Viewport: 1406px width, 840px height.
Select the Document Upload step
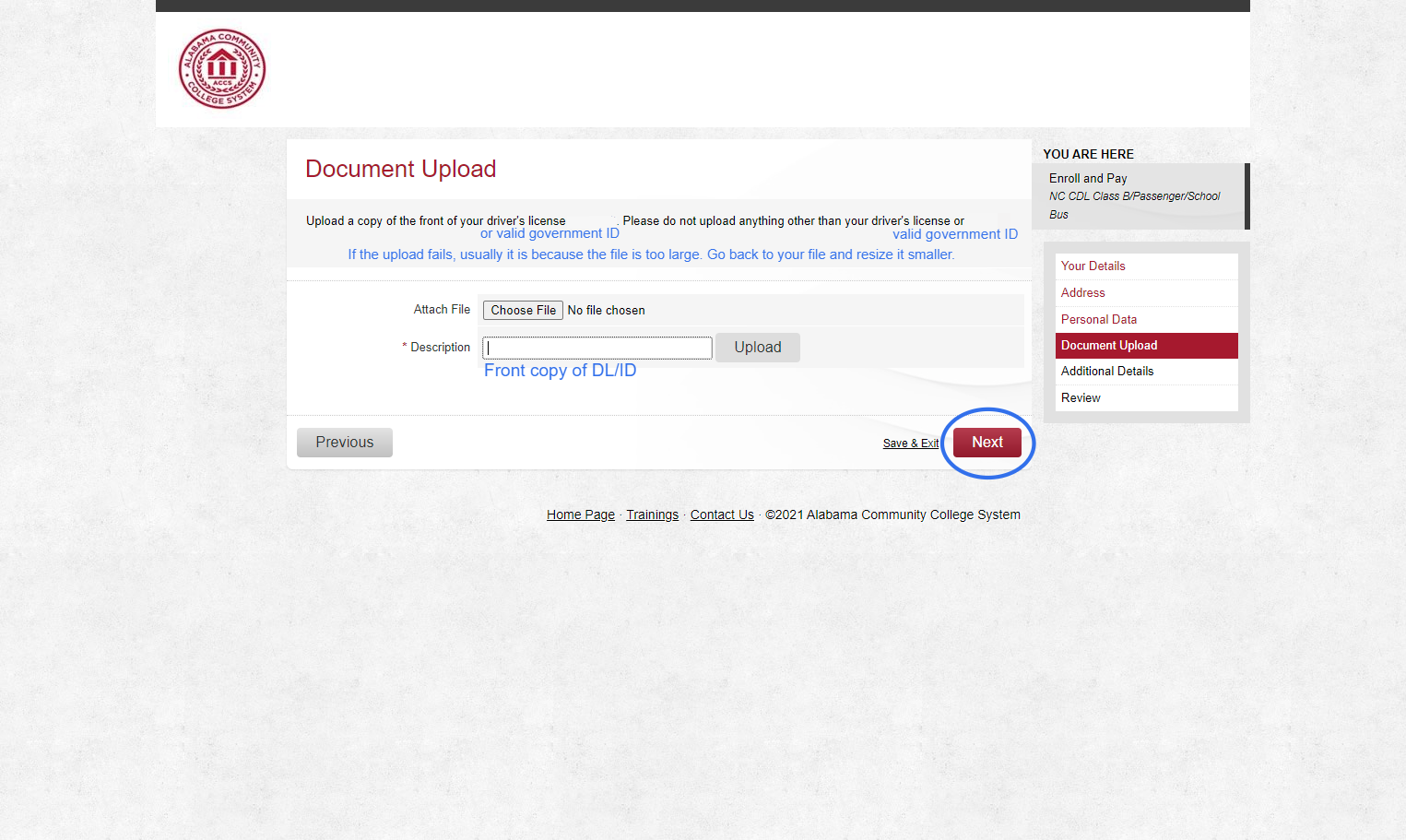point(1147,346)
